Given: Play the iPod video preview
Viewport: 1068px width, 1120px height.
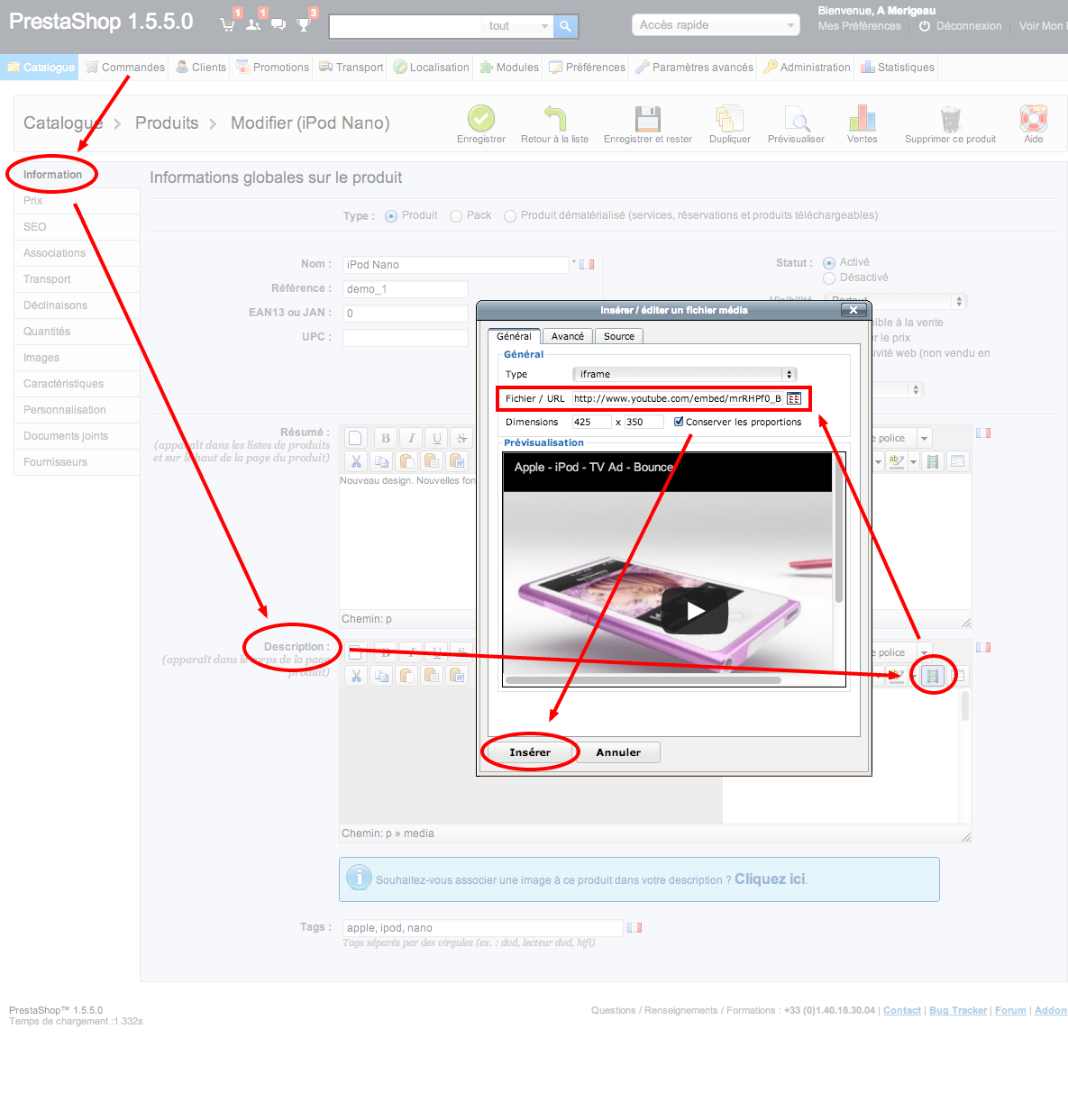Looking at the screenshot, I should [694, 611].
